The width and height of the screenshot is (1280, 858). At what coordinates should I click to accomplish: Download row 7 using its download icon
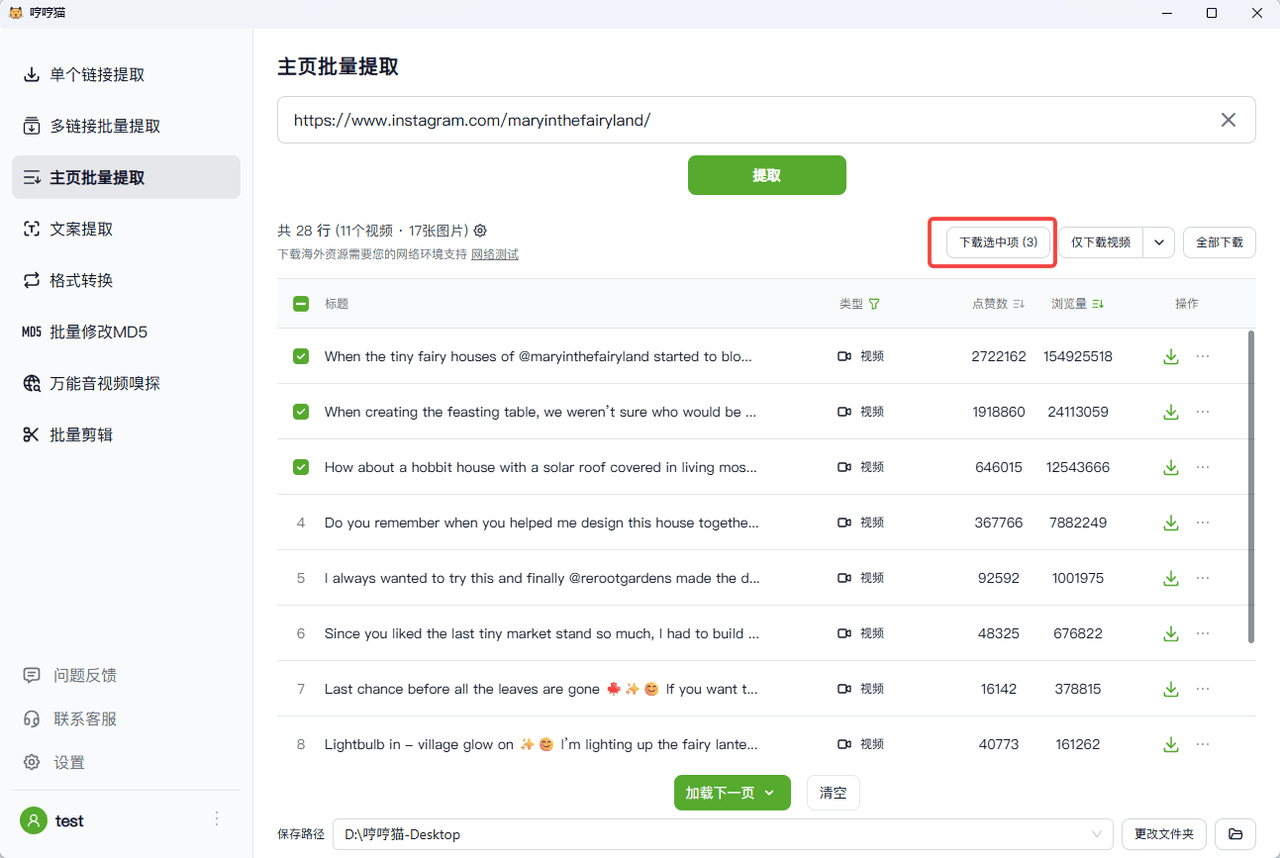(x=1170, y=689)
